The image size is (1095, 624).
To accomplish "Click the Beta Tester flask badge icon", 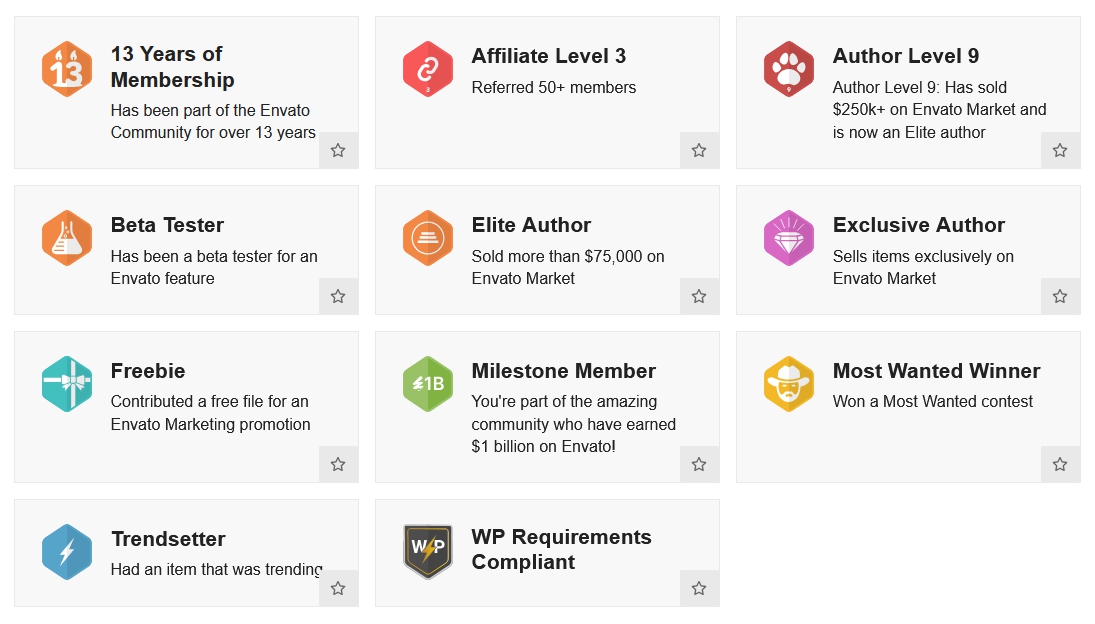I will click(67, 238).
